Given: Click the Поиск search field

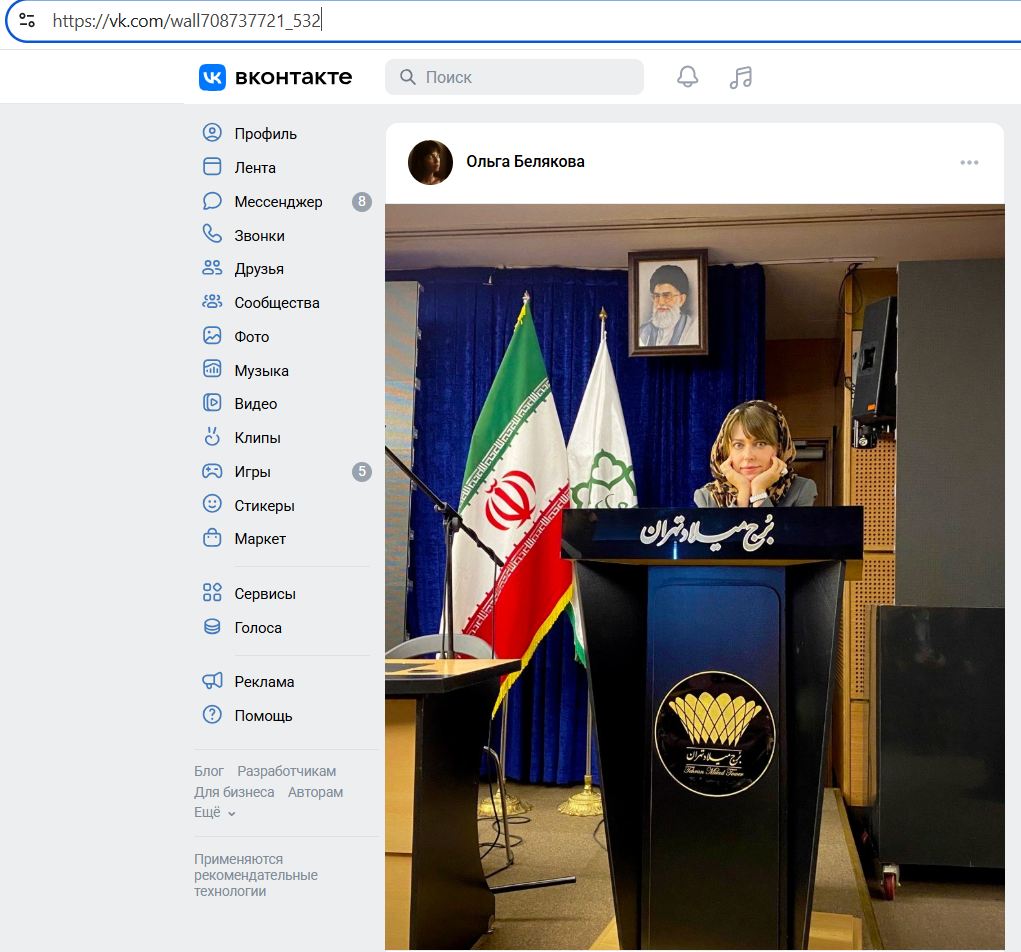Looking at the screenshot, I should tap(514, 76).
